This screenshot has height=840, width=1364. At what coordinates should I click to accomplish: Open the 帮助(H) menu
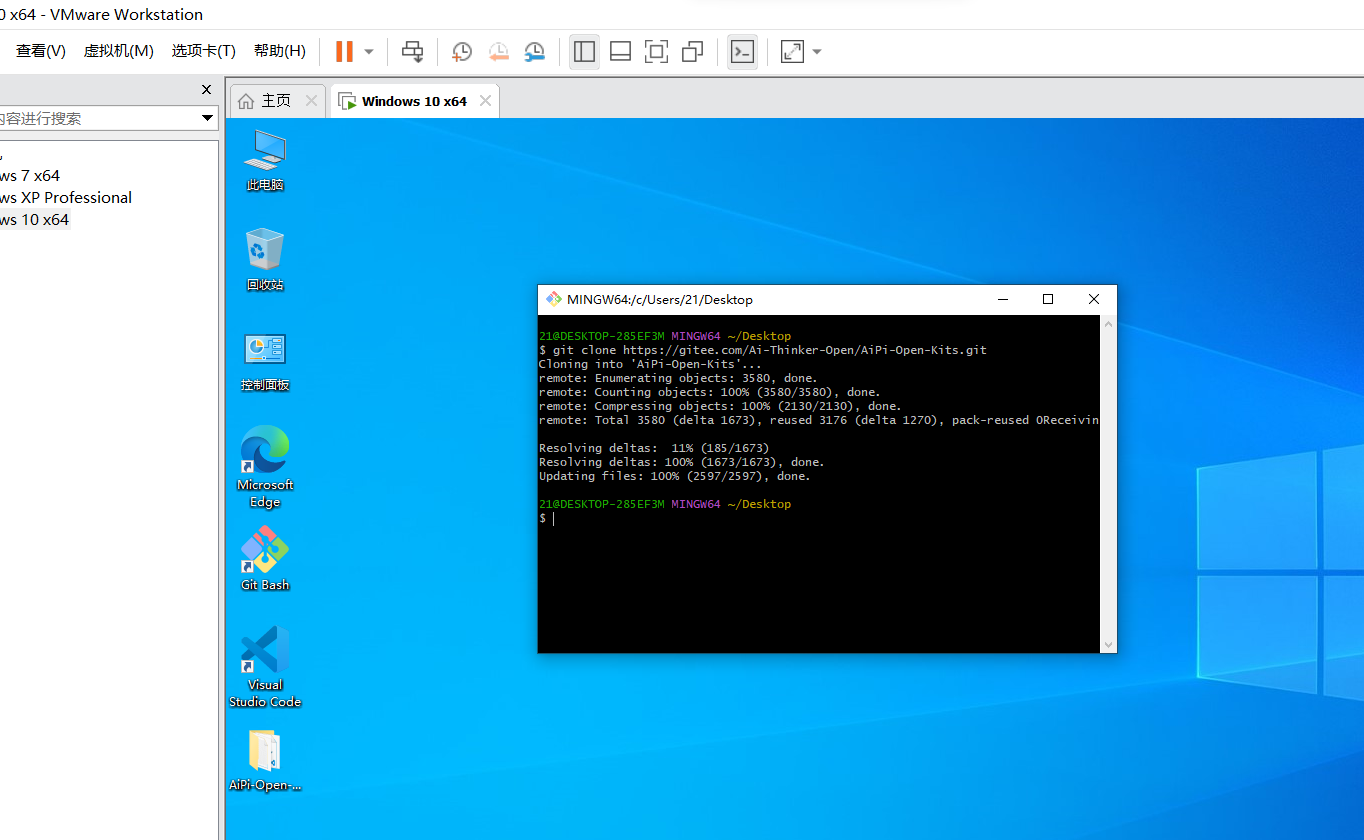pos(280,51)
